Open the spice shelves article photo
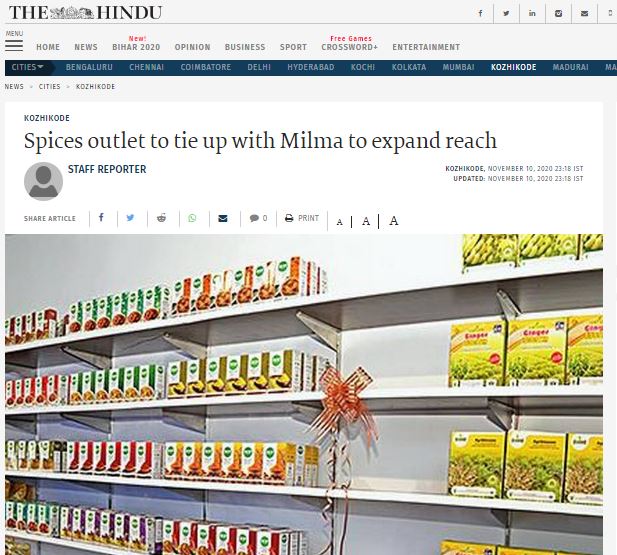The height and width of the screenshot is (555, 617). pyautogui.click(x=304, y=394)
